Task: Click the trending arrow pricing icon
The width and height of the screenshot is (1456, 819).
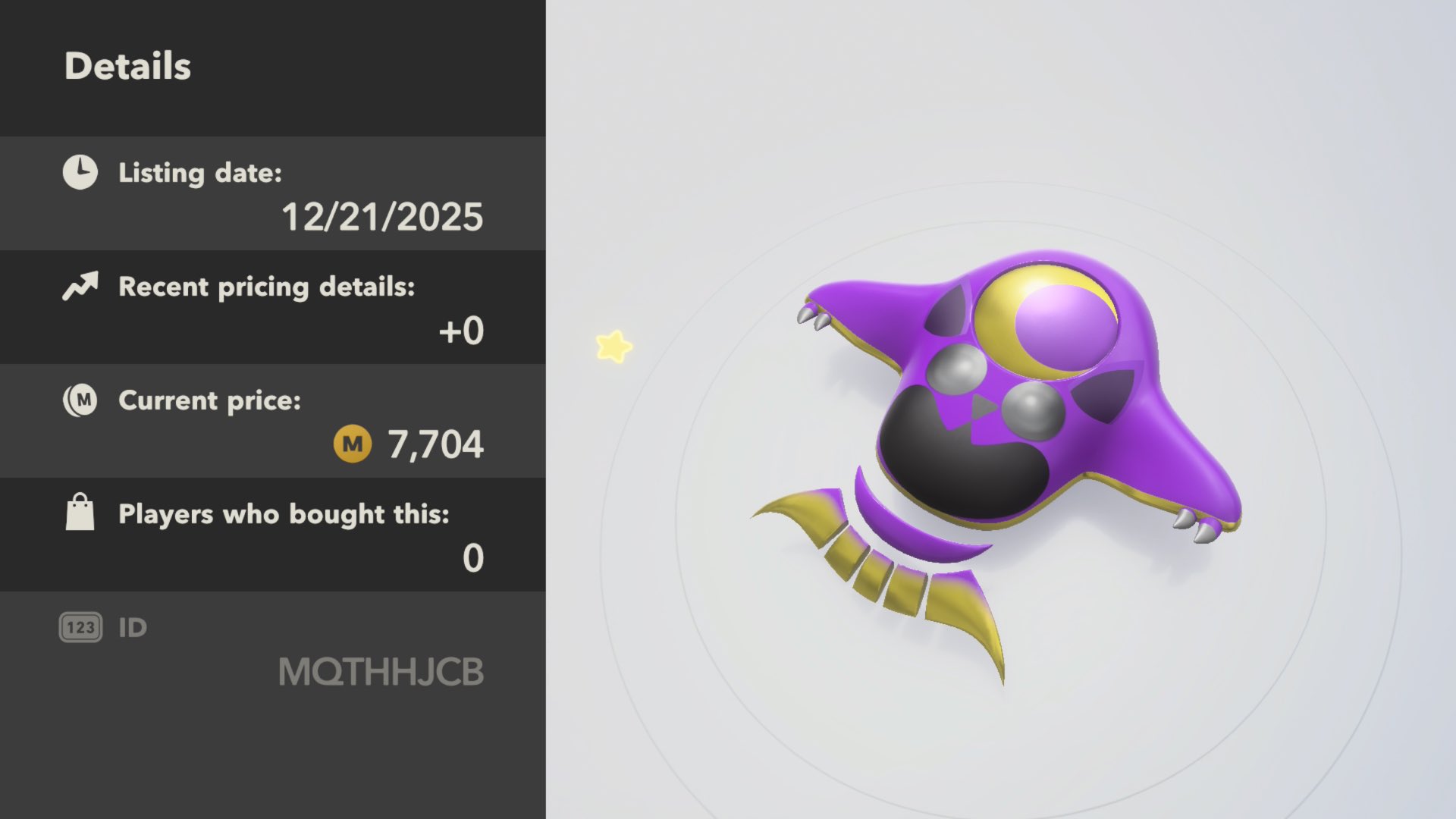Action: pyautogui.click(x=80, y=286)
